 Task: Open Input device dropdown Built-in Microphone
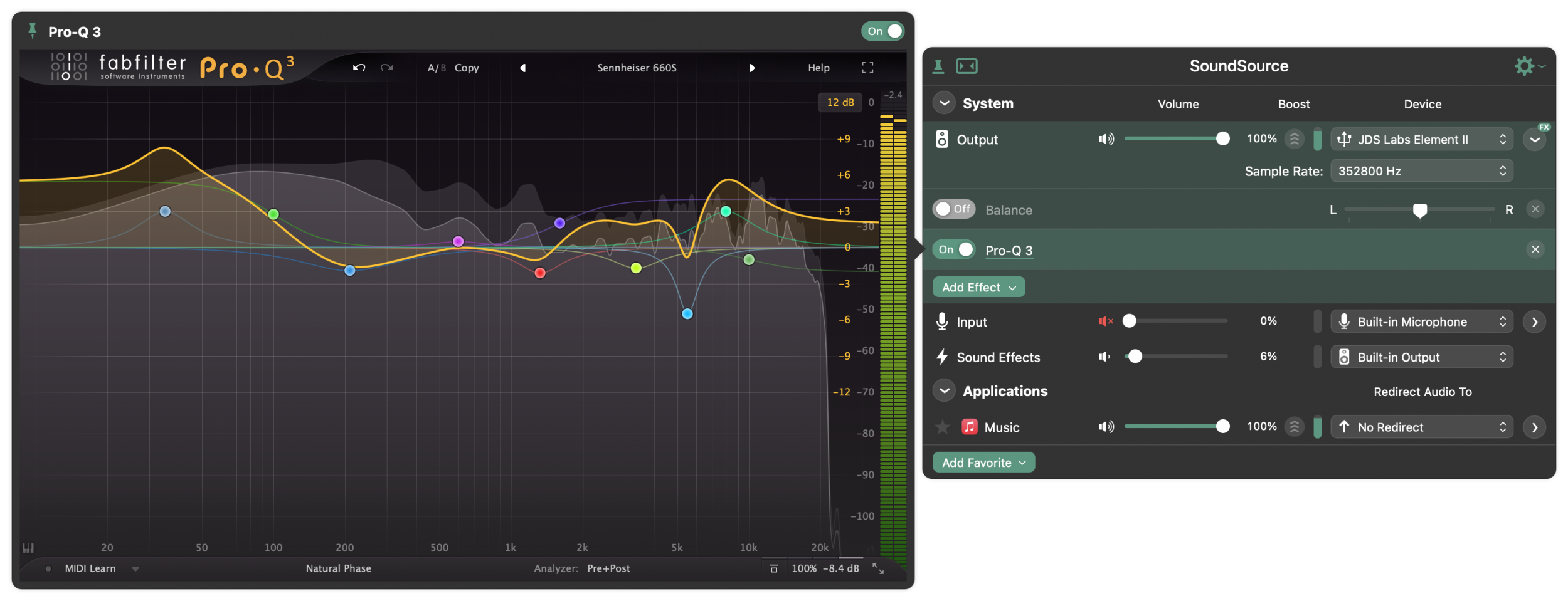pos(1422,322)
